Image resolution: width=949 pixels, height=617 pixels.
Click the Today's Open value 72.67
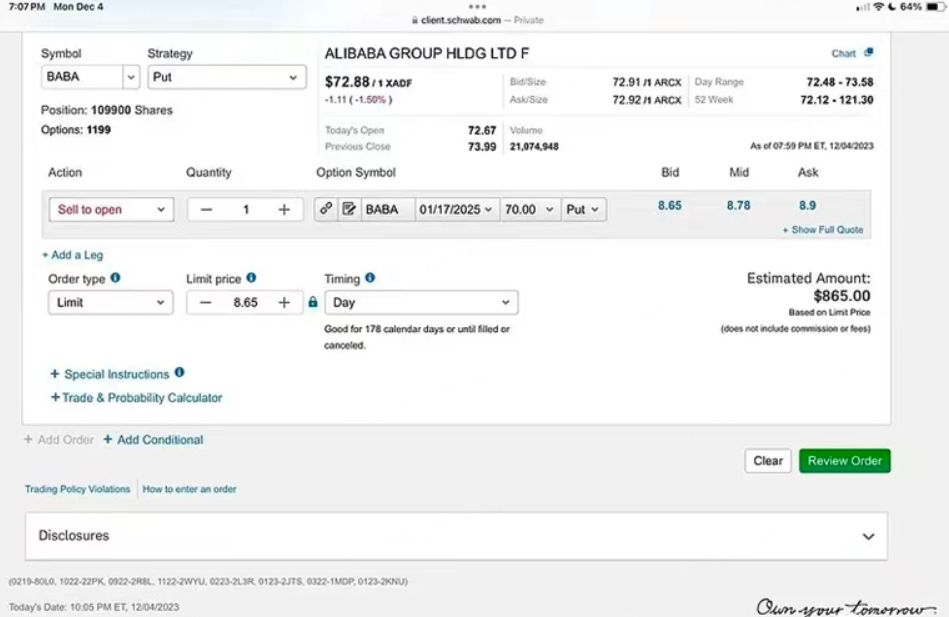point(482,130)
